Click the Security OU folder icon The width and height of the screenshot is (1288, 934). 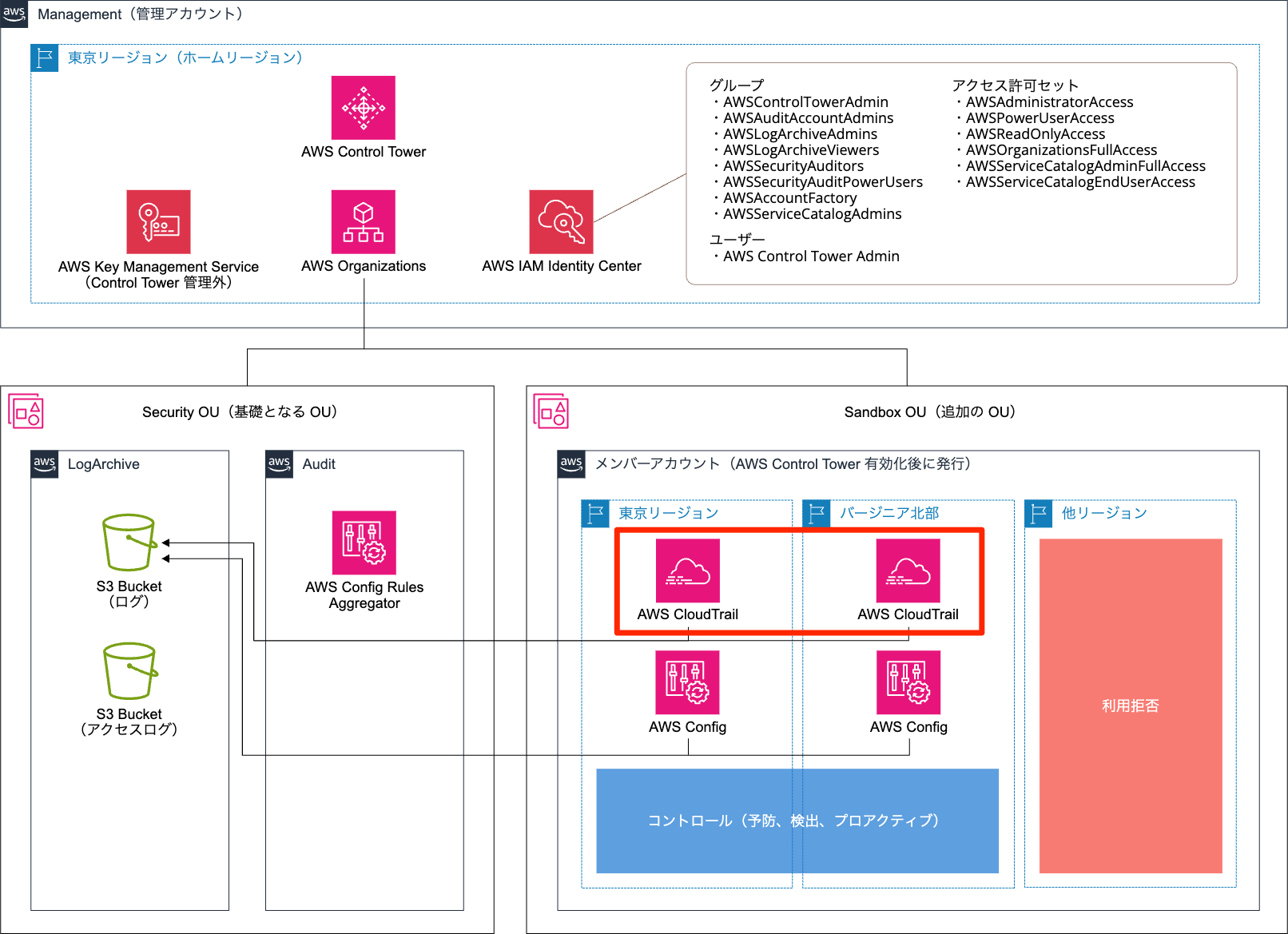click(x=26, y=411)
